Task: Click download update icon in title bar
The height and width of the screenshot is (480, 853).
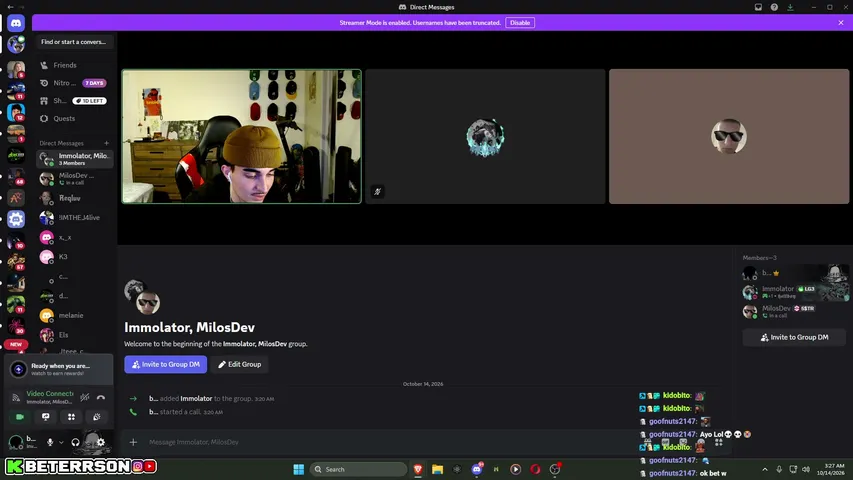Action: click(x=790, y=7)
